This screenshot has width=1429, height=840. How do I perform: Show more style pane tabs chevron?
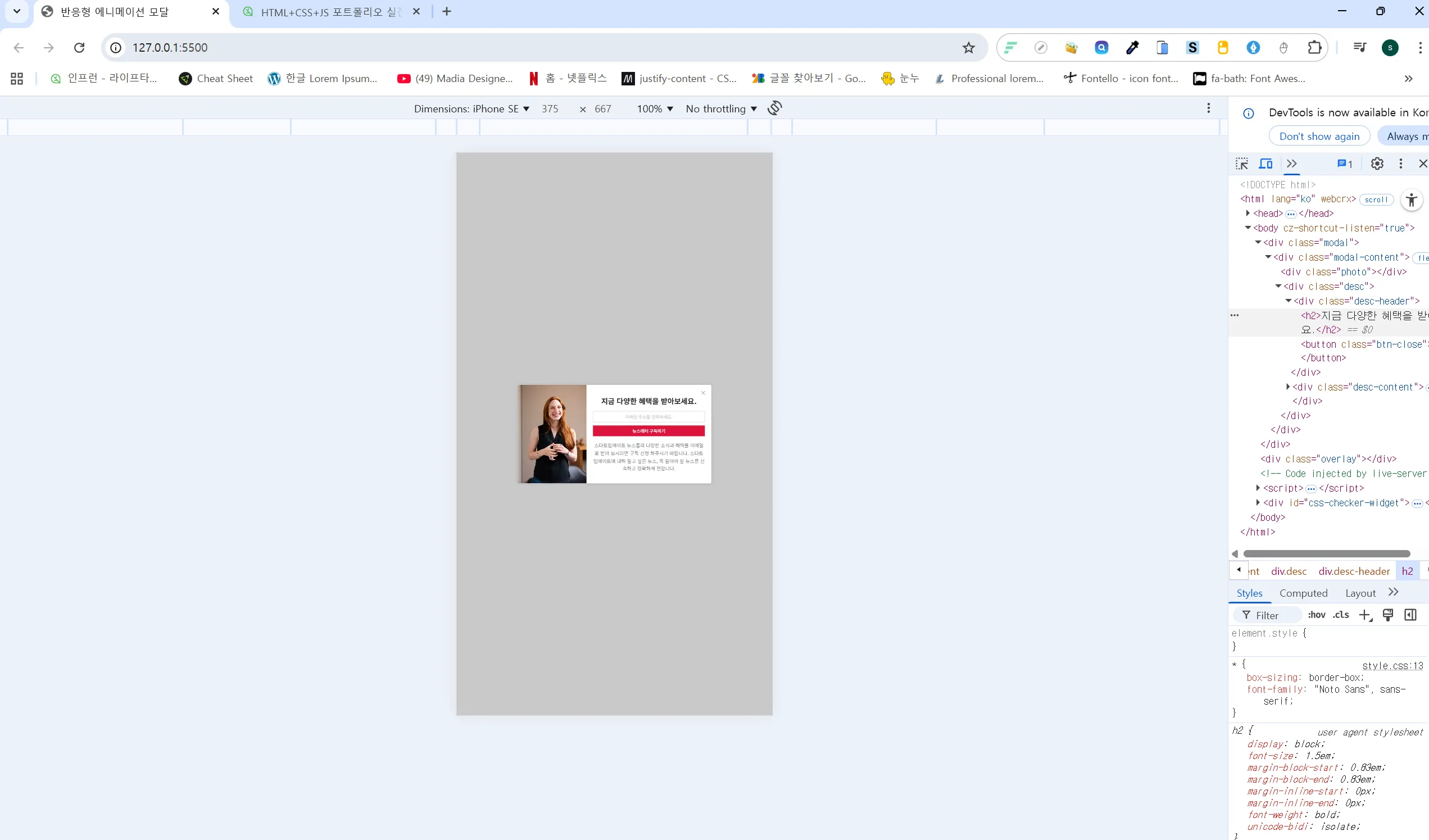(1393, 592)
